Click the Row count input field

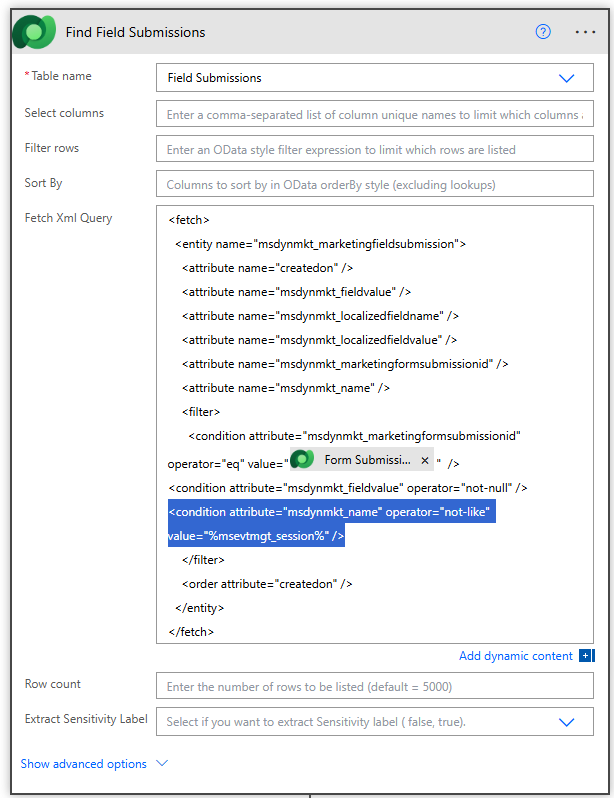click(x=374, y=687)
